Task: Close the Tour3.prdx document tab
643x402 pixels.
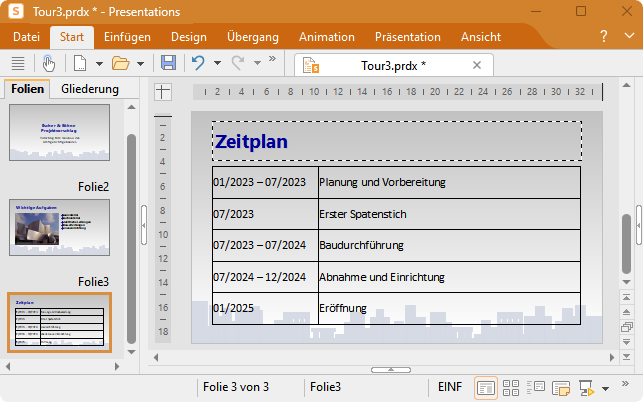Action: click(477, 65)
